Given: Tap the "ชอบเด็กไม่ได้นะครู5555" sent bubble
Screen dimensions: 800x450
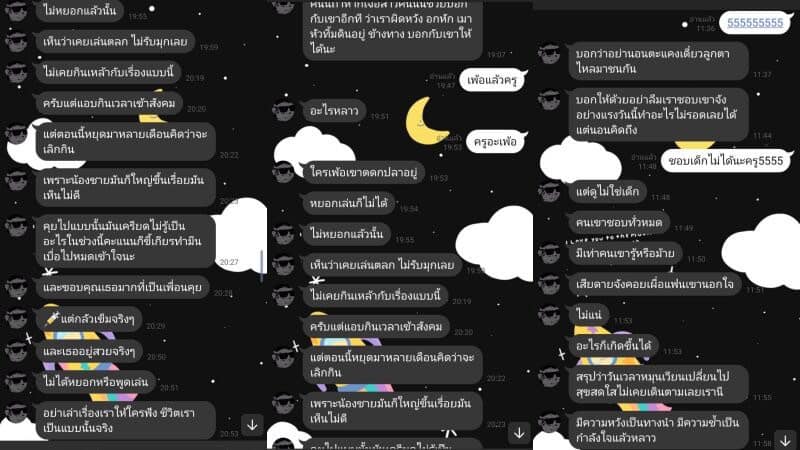Looking at the screenshot, I should click(726, 161).
